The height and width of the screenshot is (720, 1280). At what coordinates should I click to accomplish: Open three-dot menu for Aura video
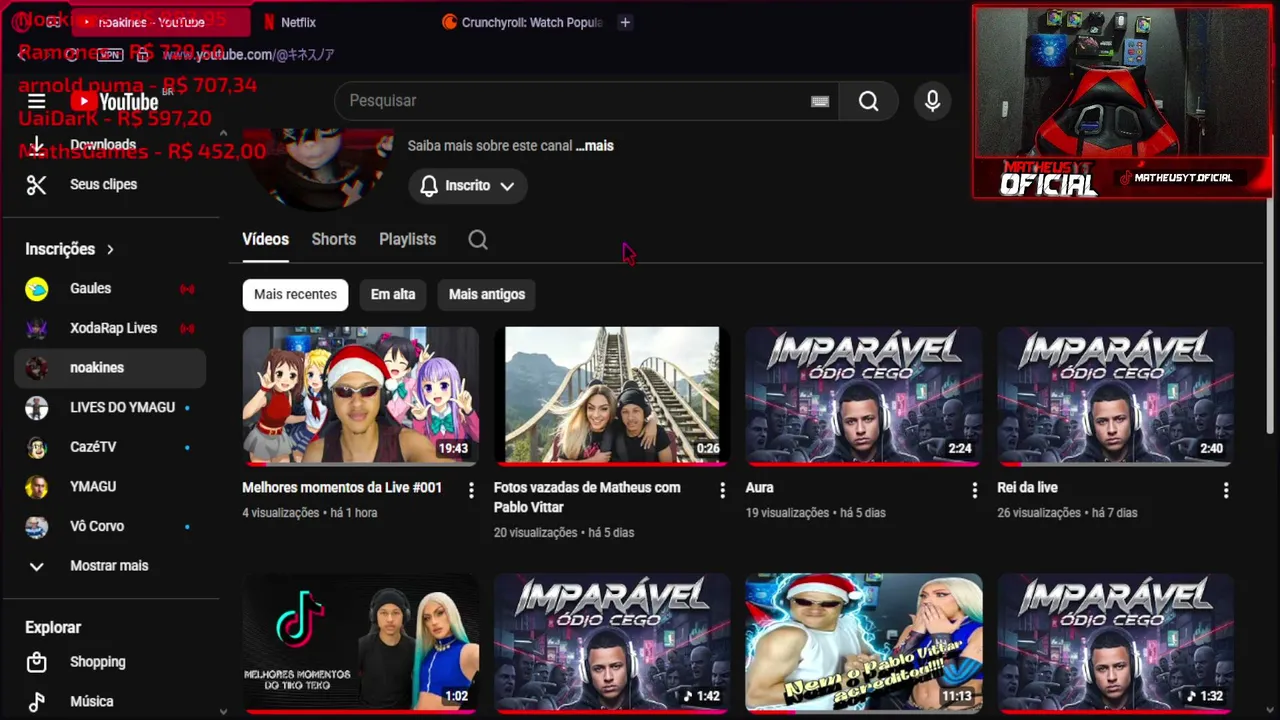click(974, 490)
